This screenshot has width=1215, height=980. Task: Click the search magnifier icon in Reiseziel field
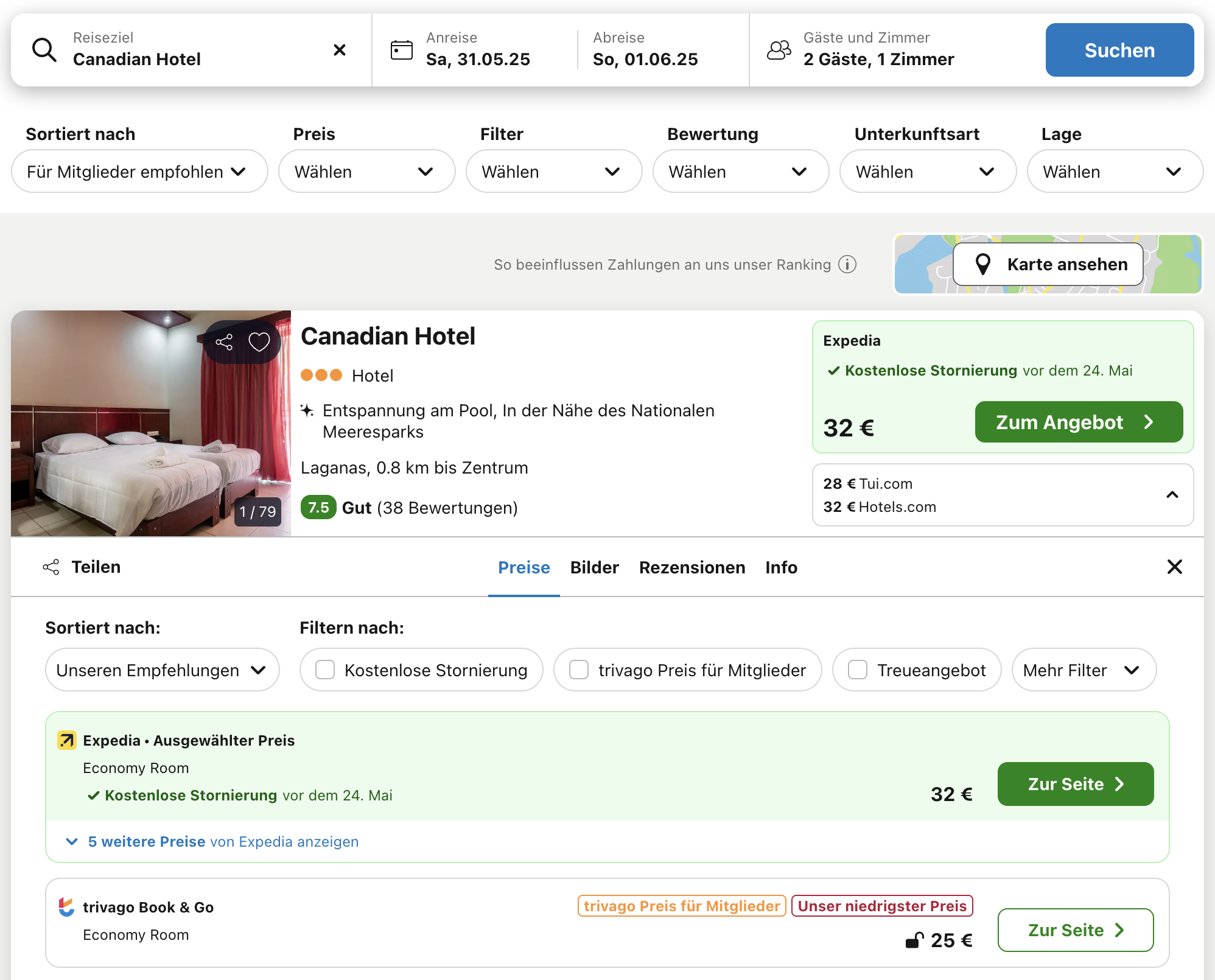[44, 50]
